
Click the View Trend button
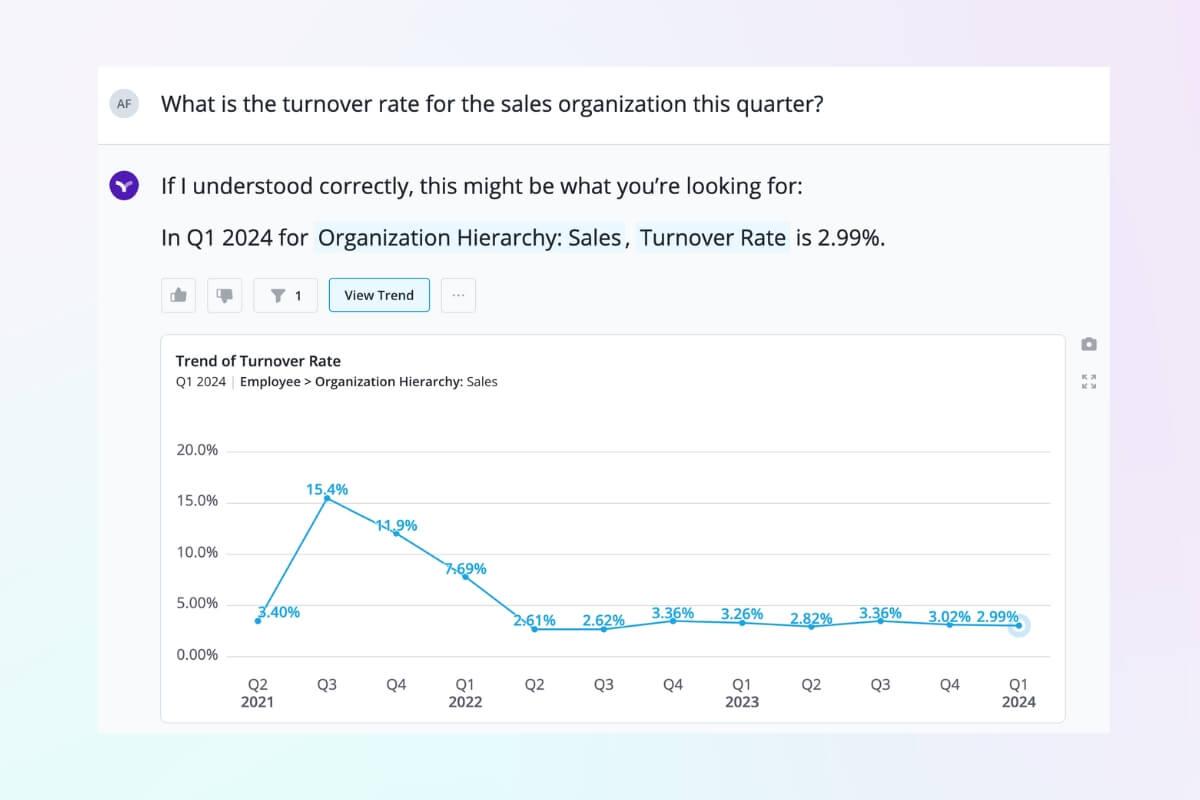click(379, 295)
